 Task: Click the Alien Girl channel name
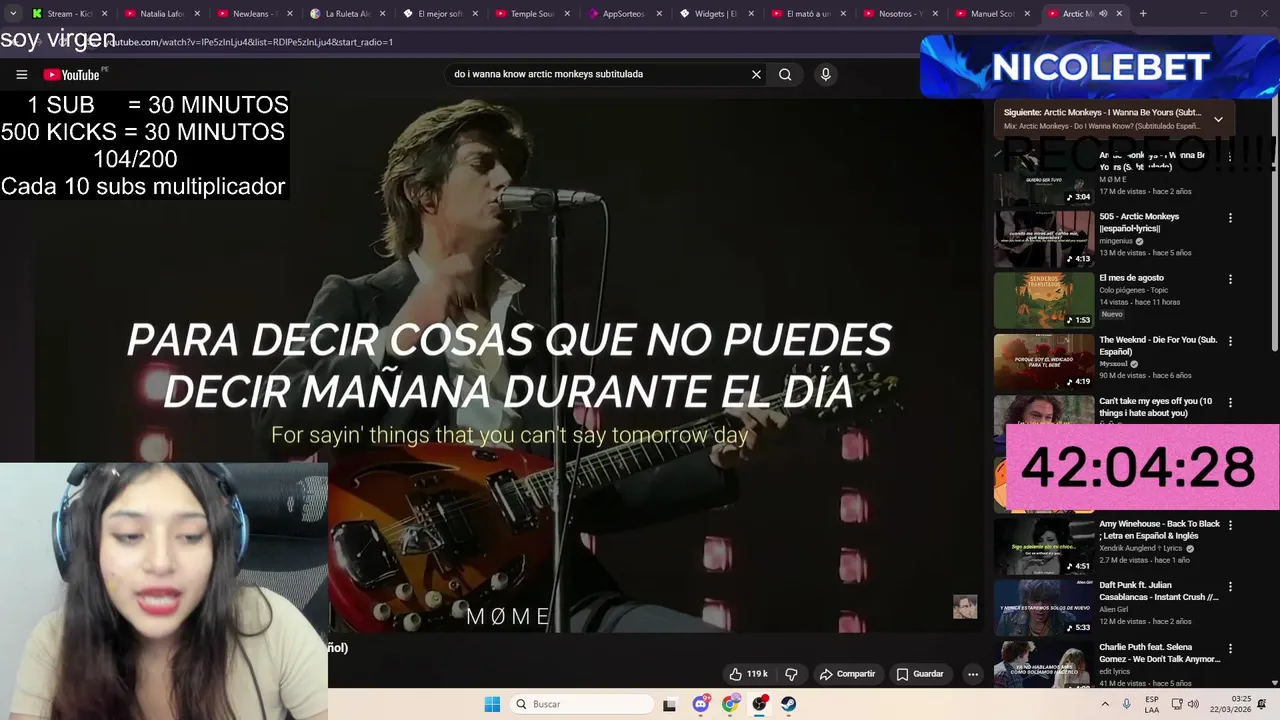coord(1113,609)
